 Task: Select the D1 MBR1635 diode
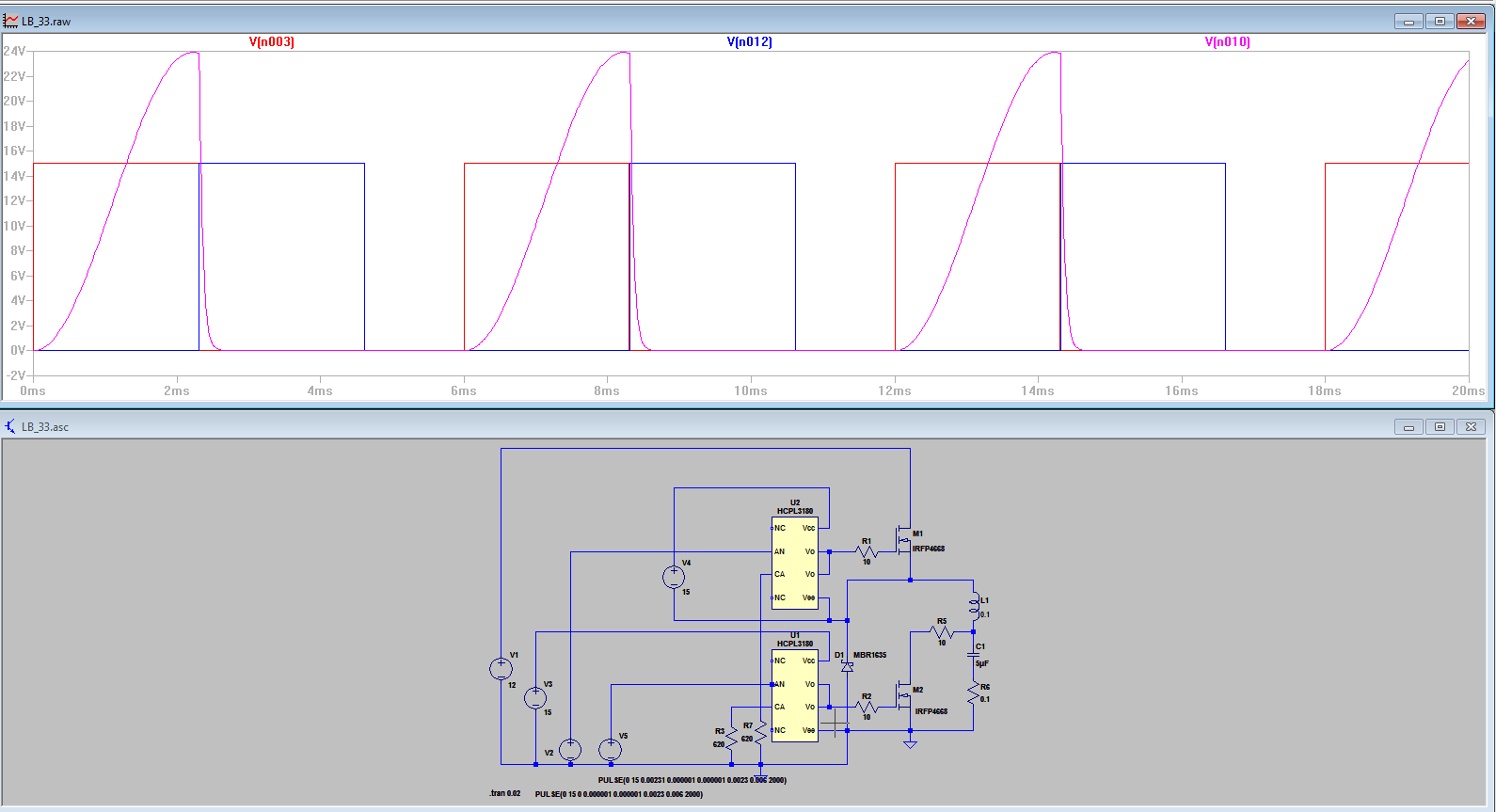pyautogui.click(x=847, y=666)
